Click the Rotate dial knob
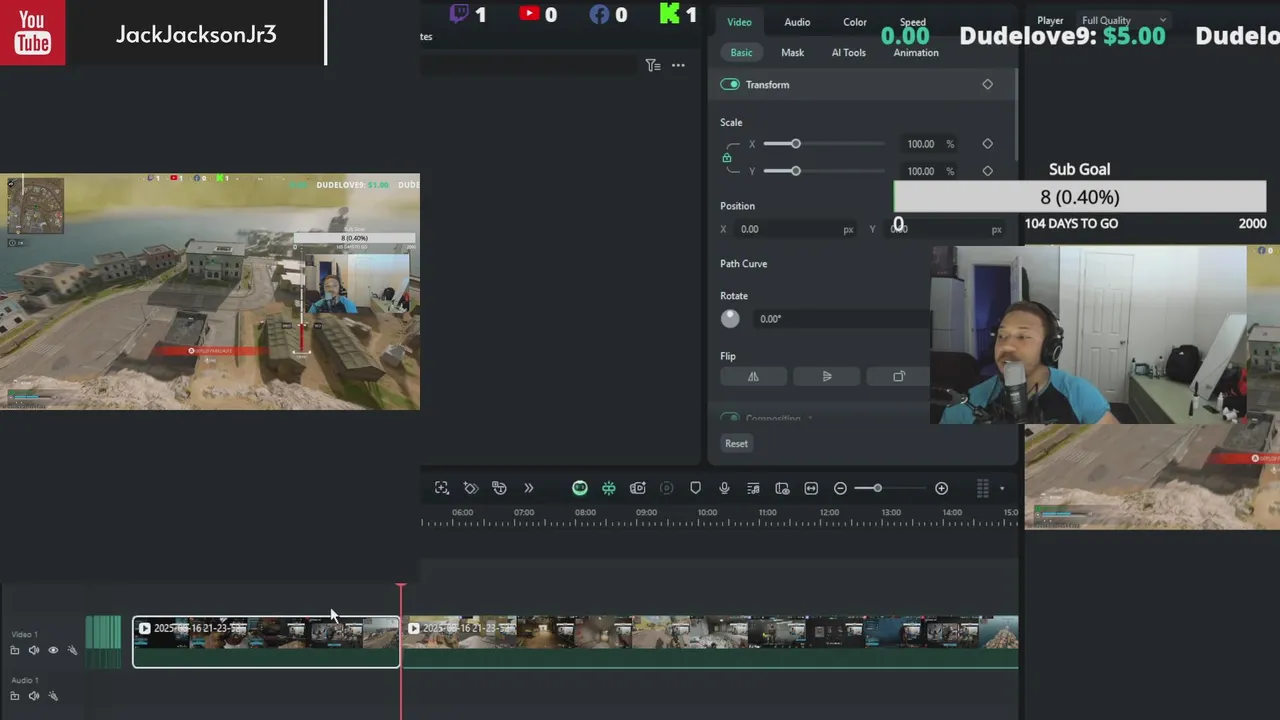The image size is (1280, 720). tap(730, 318)
